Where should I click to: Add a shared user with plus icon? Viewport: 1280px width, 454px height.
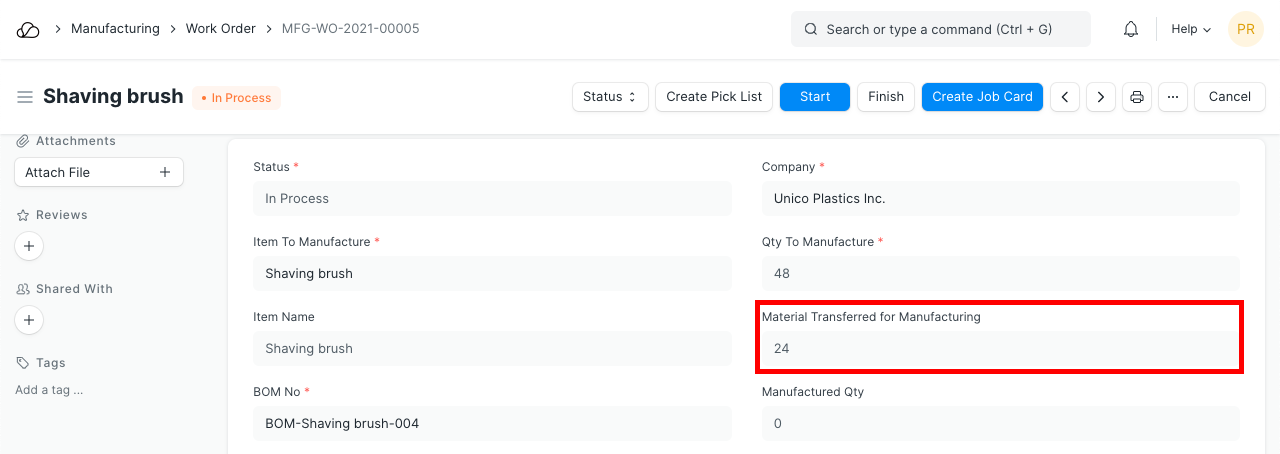tap(29, 320)
